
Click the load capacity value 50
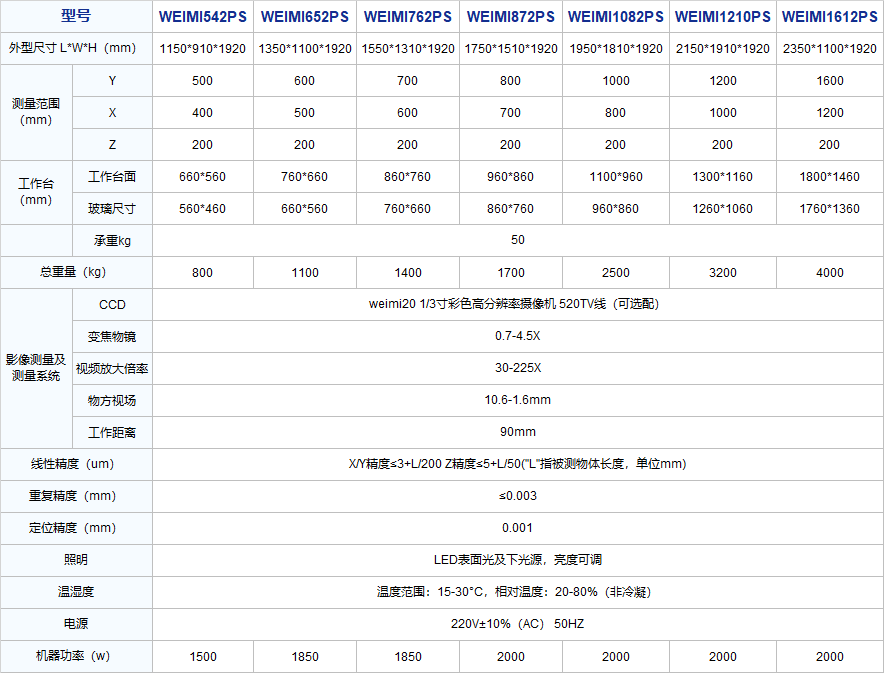[x=518, y=240]
